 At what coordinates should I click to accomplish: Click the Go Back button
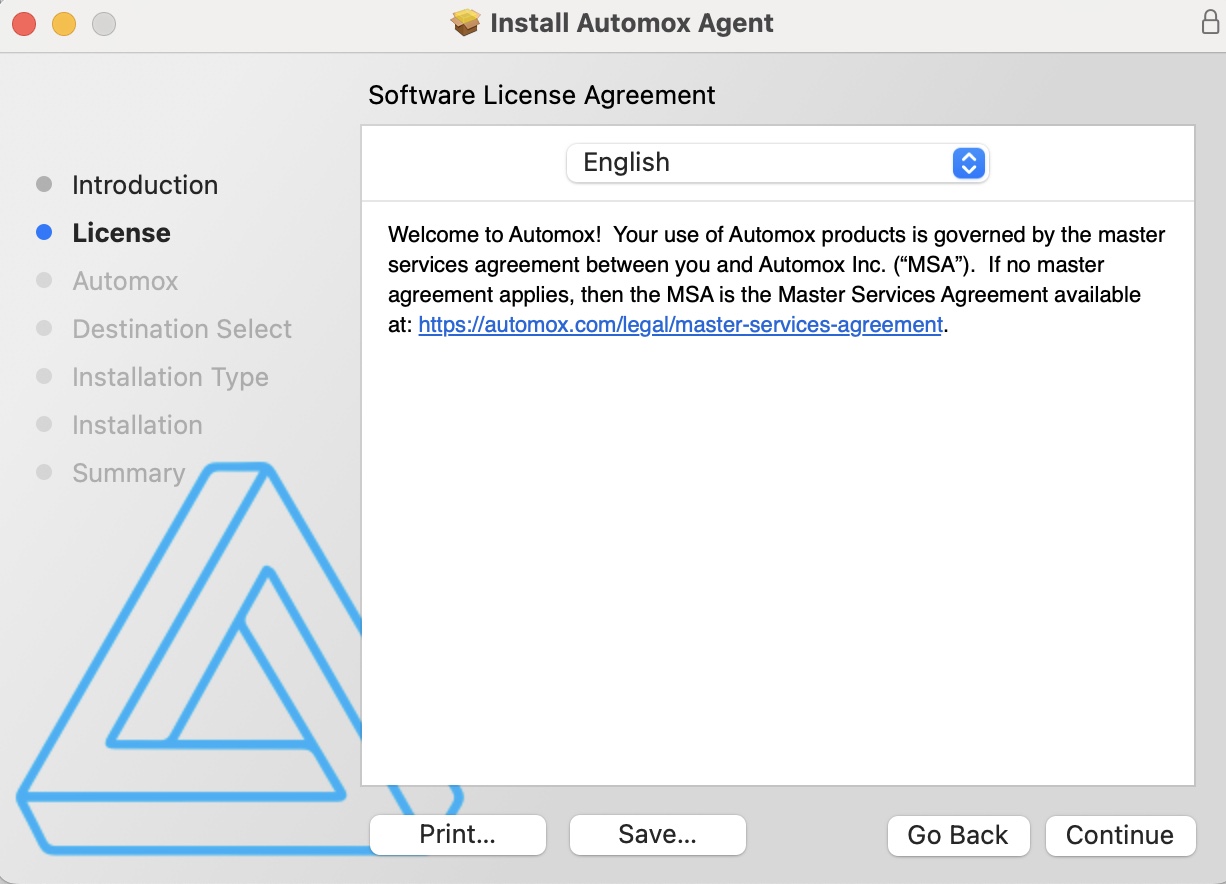tap(958, 835)
